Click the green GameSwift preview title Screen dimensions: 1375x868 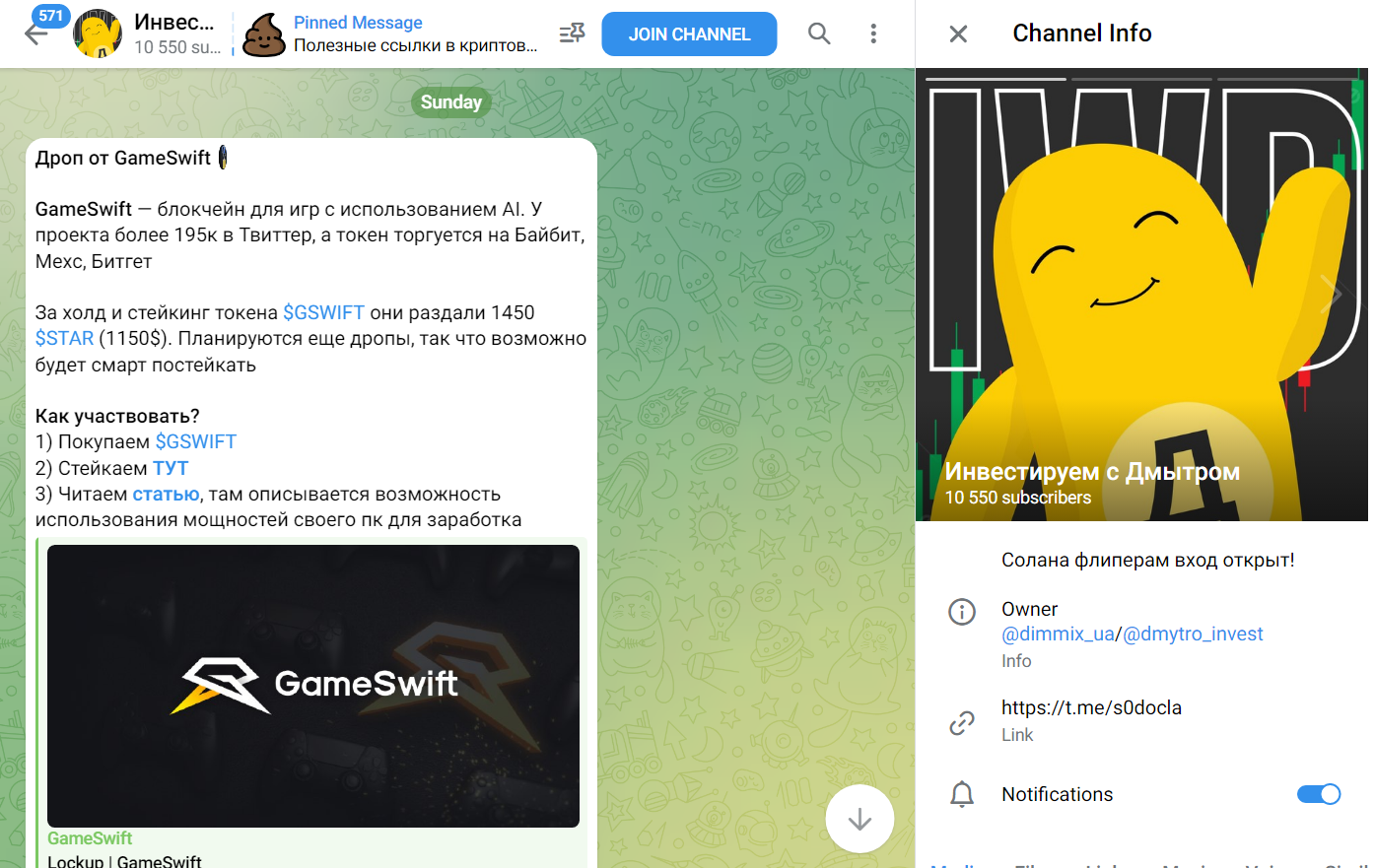click(90, 838)
